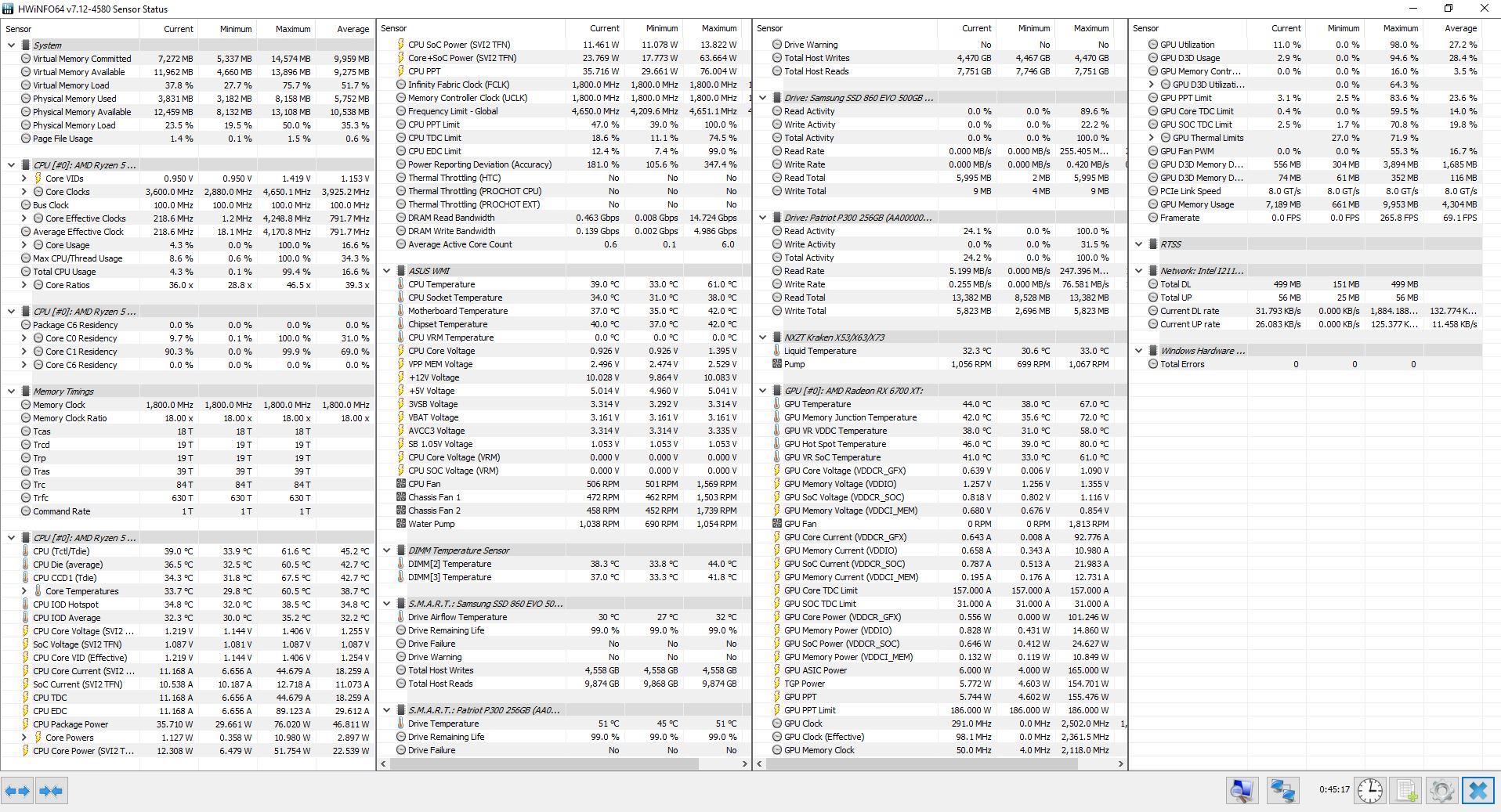Select the Physical Memory Used row
1501x812 pixels.
[187, 99]
